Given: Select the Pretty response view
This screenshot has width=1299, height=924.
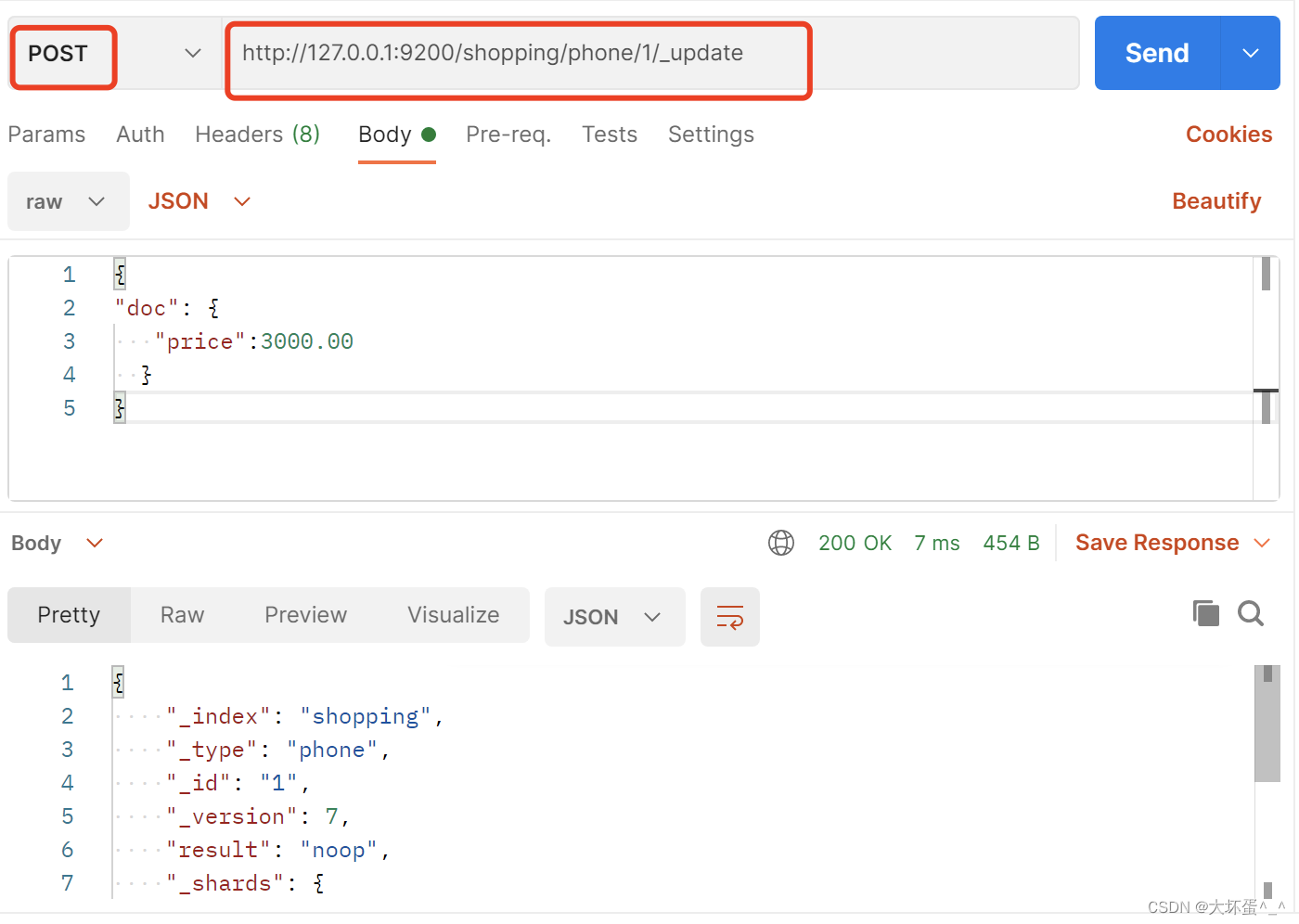Looking at the screenshot, I should [x=69, y=615].
